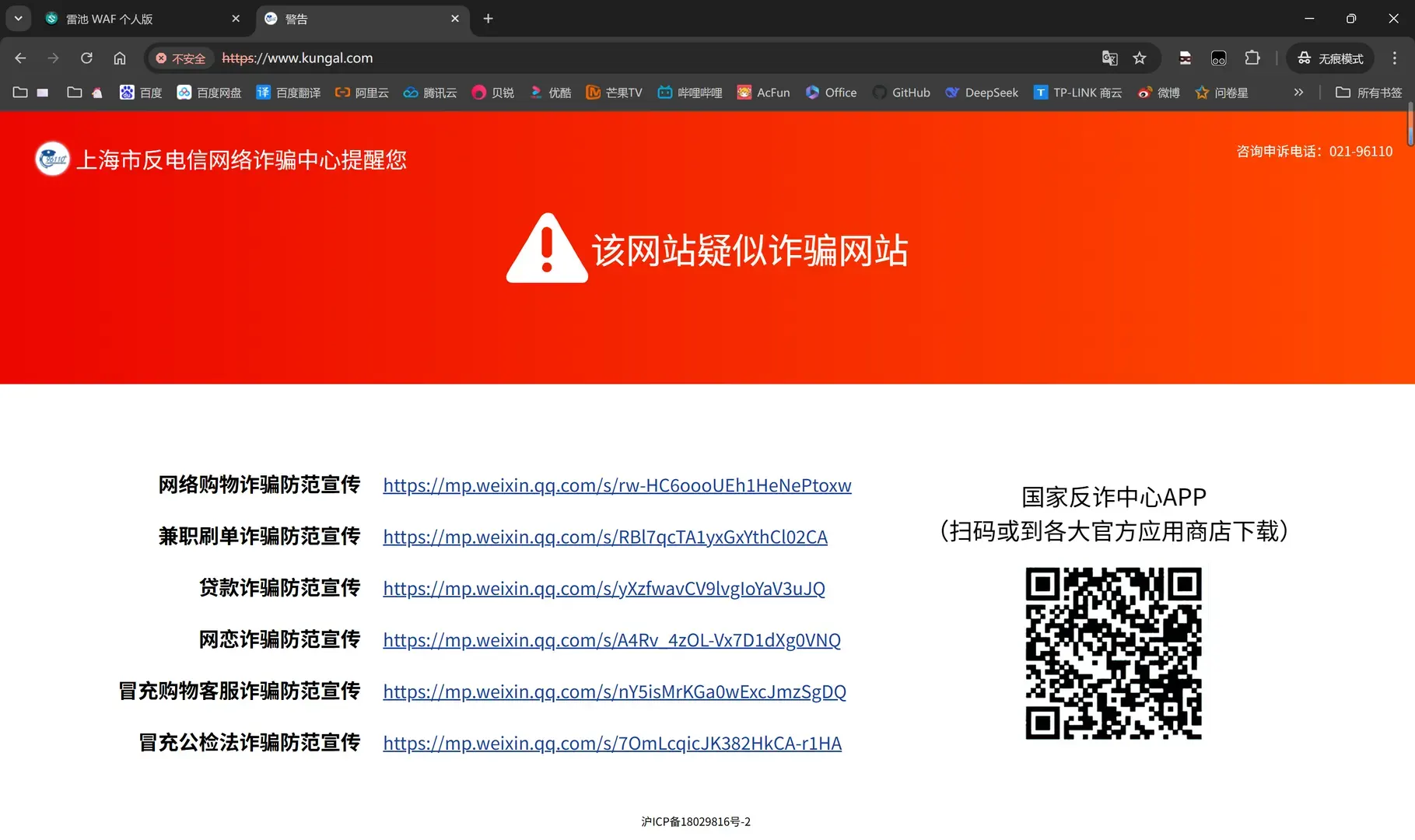Open the extensions puzzle icon

point(1252,58)
